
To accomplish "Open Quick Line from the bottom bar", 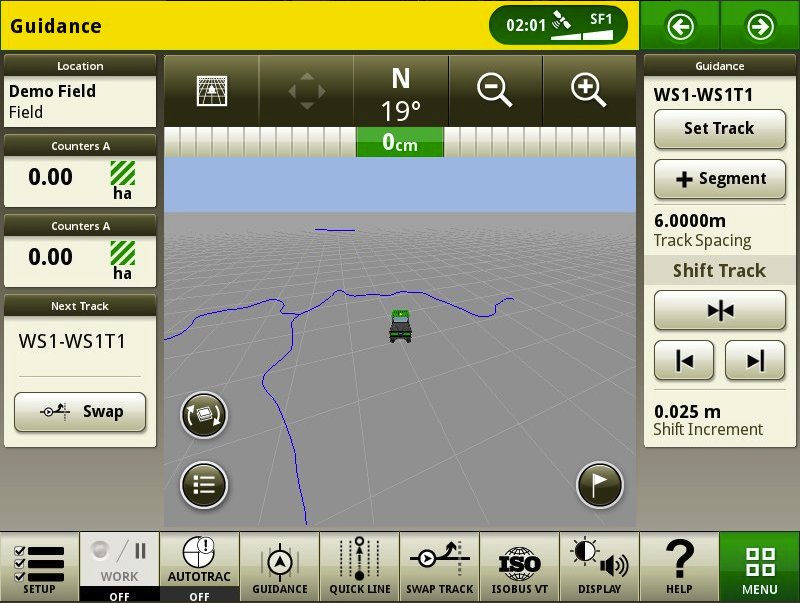I will pos(359,565).
